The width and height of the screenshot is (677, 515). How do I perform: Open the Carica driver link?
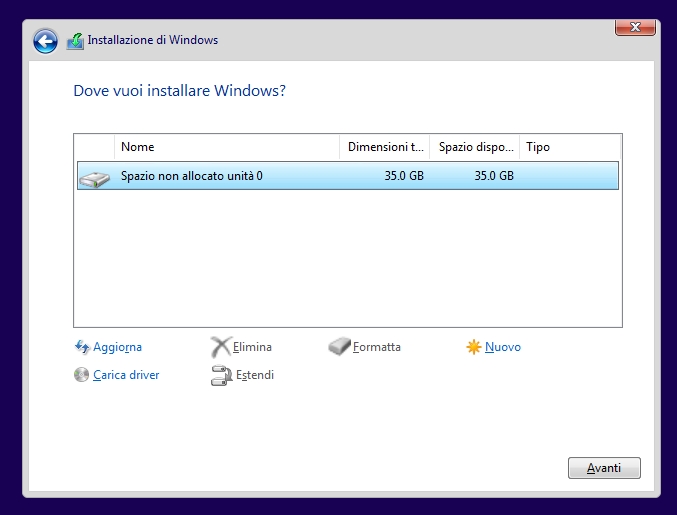coord(126,375)
